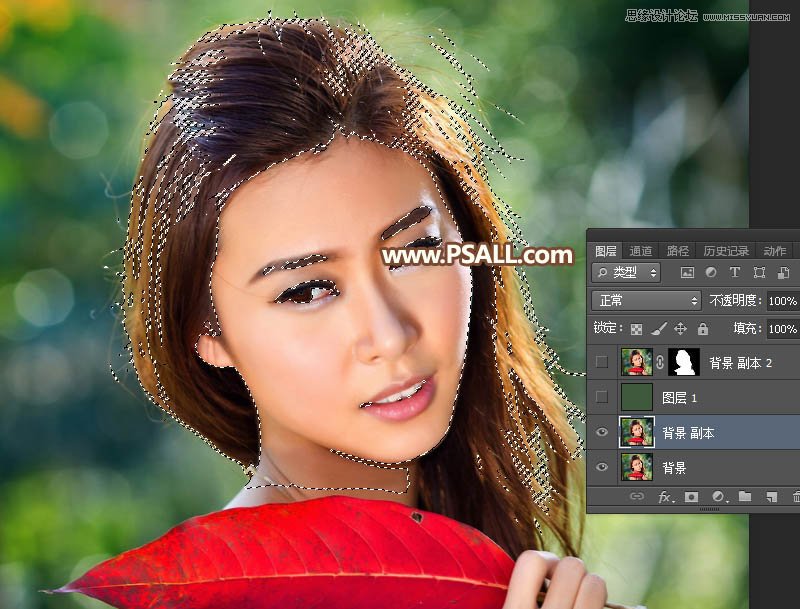Grab the layers panel bottom grip handle
The height and width of the screenshot is (609, 800).
pyautogui.click(x=709, y=509)
